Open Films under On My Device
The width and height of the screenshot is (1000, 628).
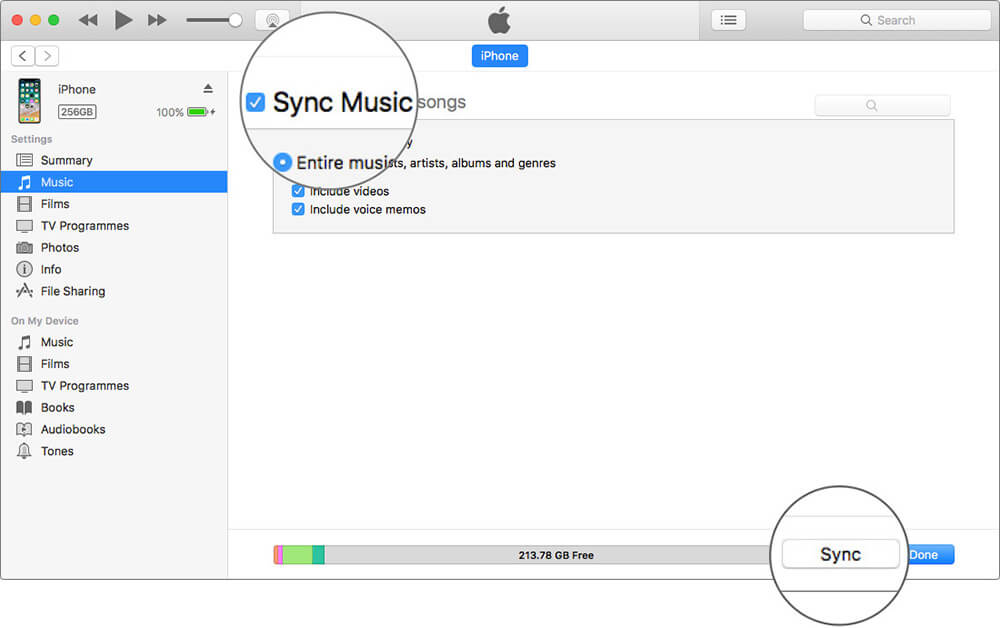[x=114, y=363]
